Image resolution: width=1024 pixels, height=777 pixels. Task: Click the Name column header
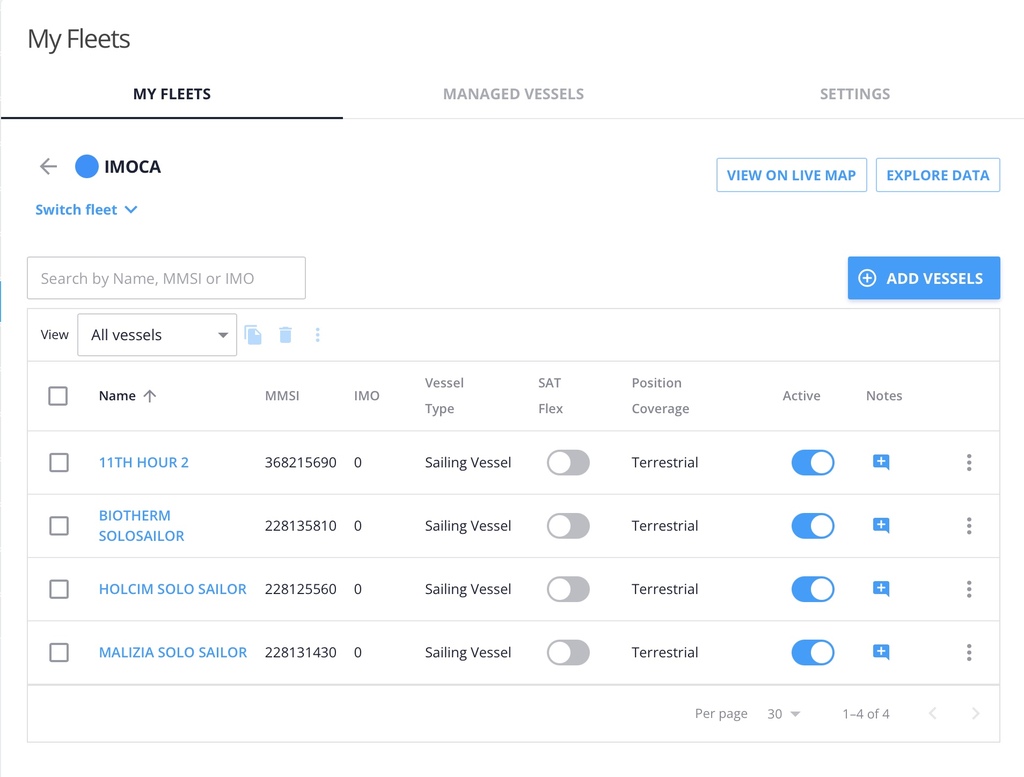(118, 396)
